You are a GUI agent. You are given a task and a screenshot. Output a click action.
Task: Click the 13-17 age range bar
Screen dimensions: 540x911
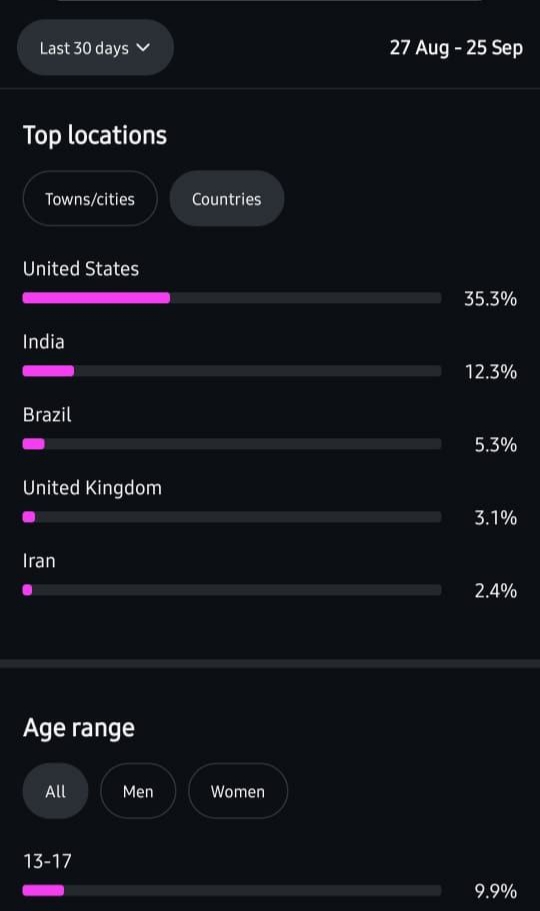pyautogui.click(x=232, y=891)
